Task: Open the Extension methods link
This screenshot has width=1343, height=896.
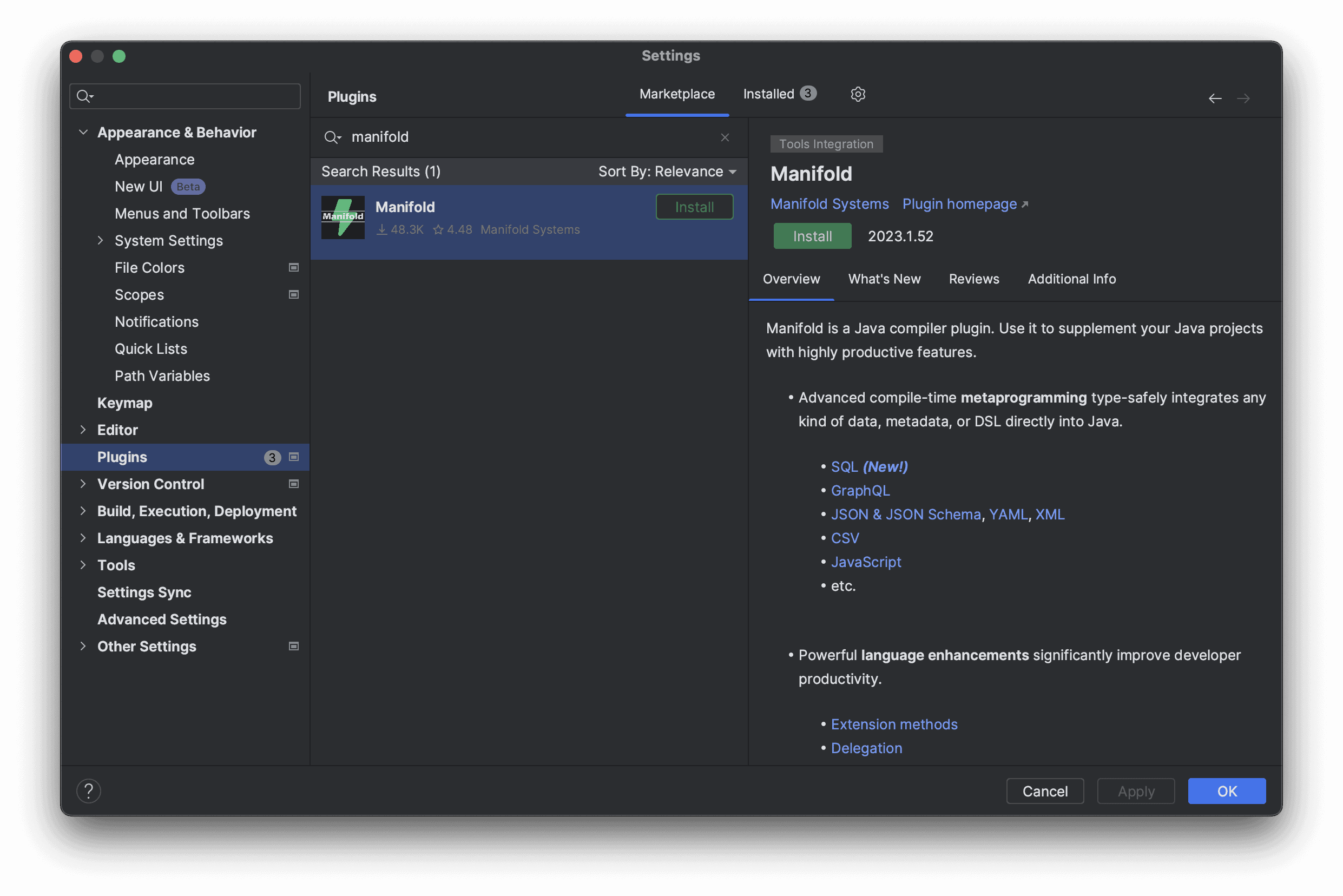Action: pos(894,724)
